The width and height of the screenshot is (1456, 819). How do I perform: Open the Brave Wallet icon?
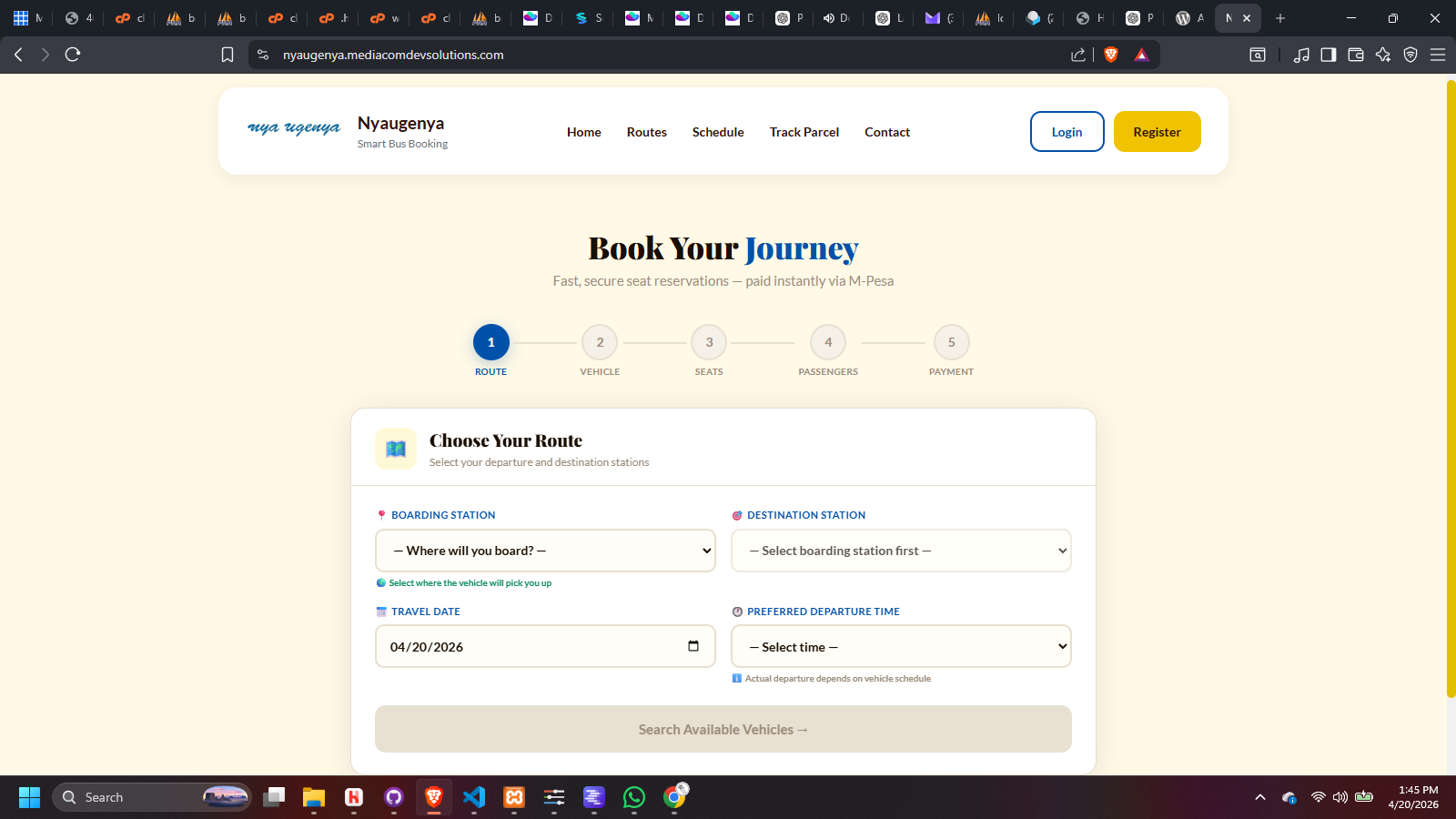coord(1355,55)
